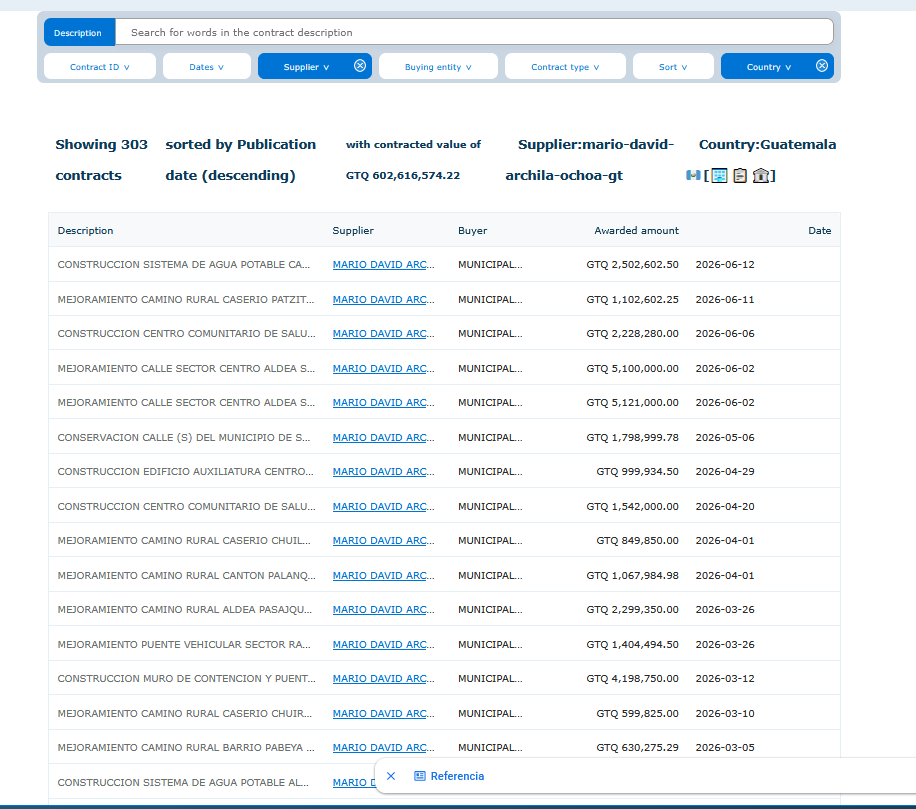This screenshot has width=916, height=809.
Task: Click the bank building icon
Action: pos(761,175)
